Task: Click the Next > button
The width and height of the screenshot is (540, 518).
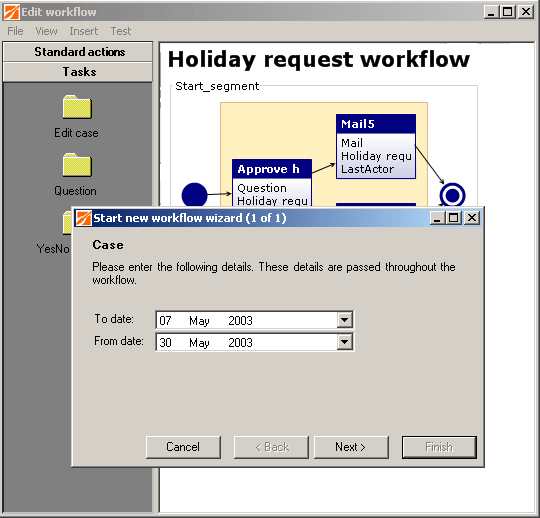Action: point(351,447)
